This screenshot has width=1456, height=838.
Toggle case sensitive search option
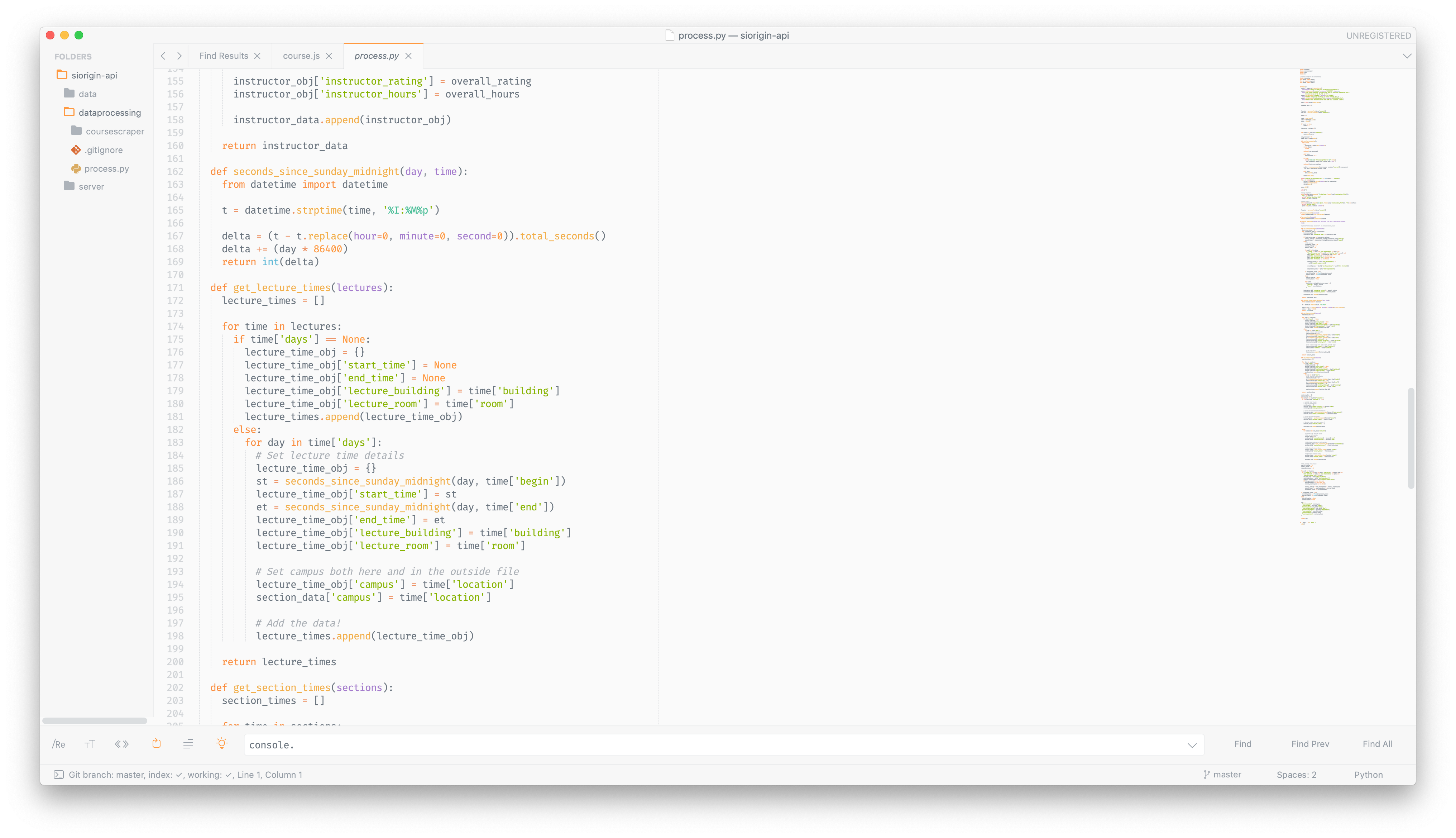coord(90,744)
